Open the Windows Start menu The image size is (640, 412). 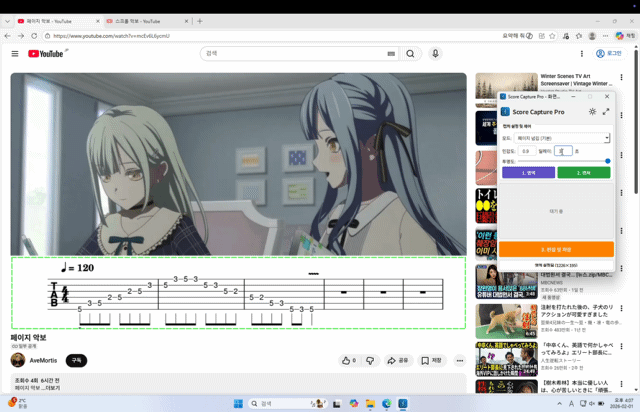pos(238,403)
